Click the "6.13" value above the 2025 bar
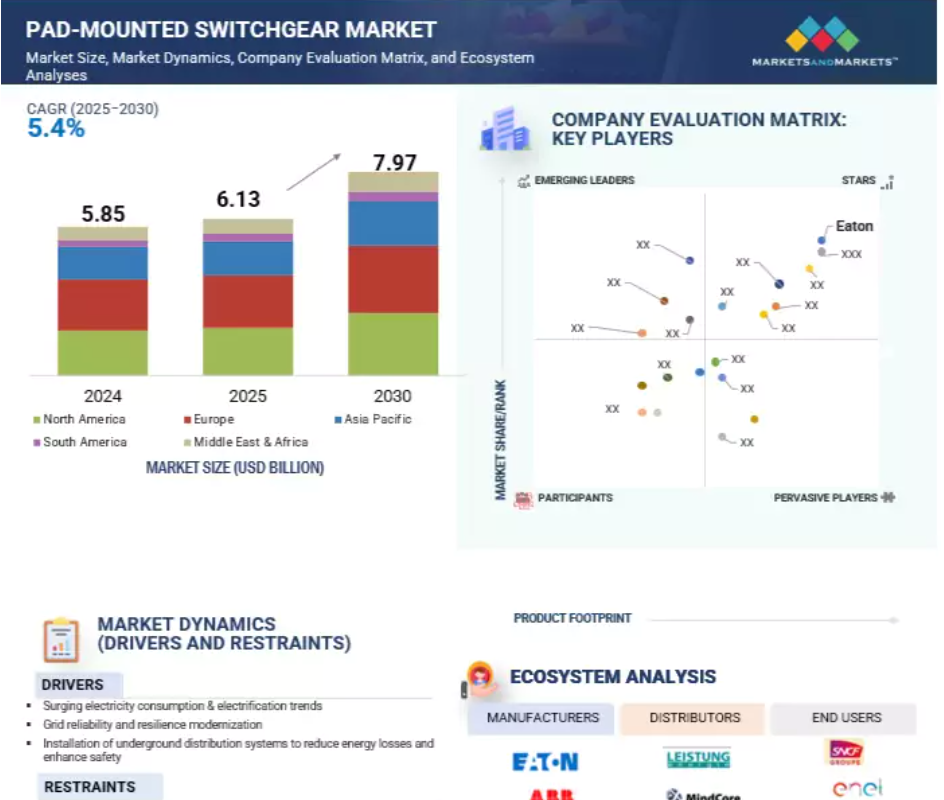This screenshot has width=944, height=800. (238, 199)
